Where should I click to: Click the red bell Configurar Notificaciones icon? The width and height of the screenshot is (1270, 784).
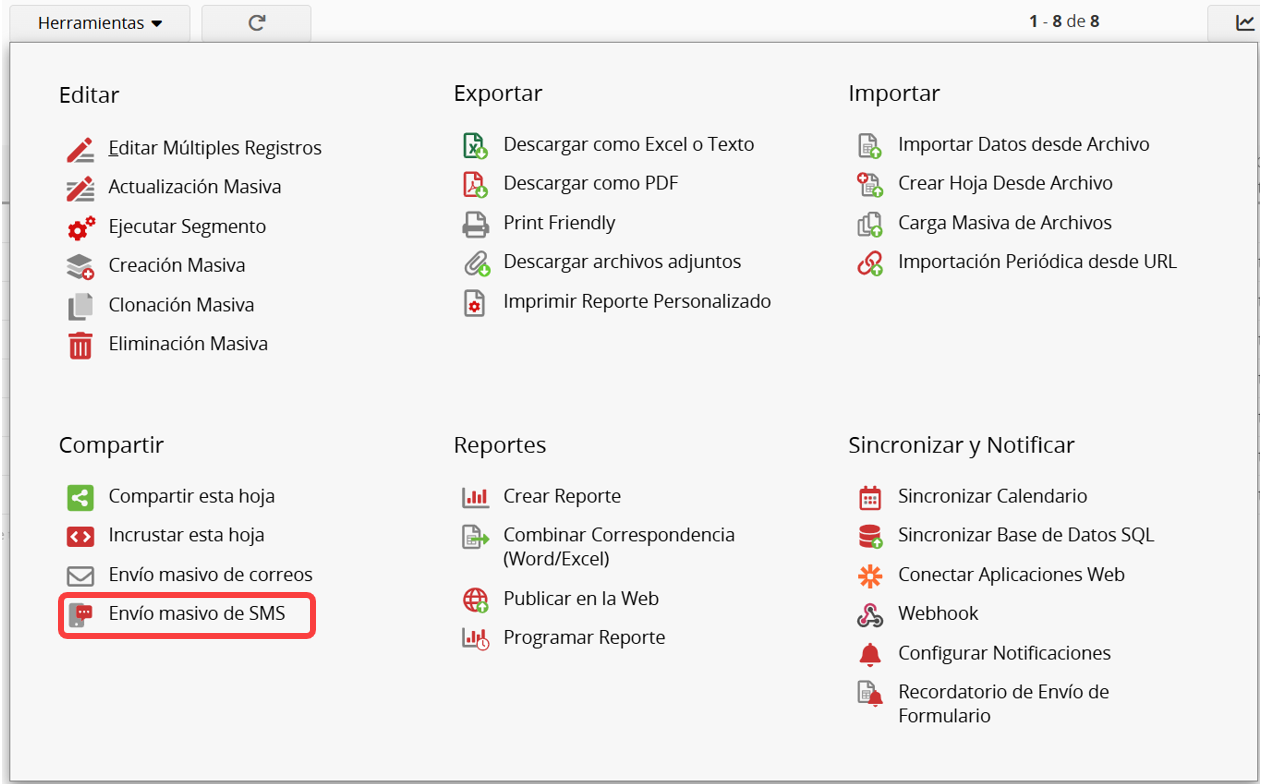click(x=870, y=654)
